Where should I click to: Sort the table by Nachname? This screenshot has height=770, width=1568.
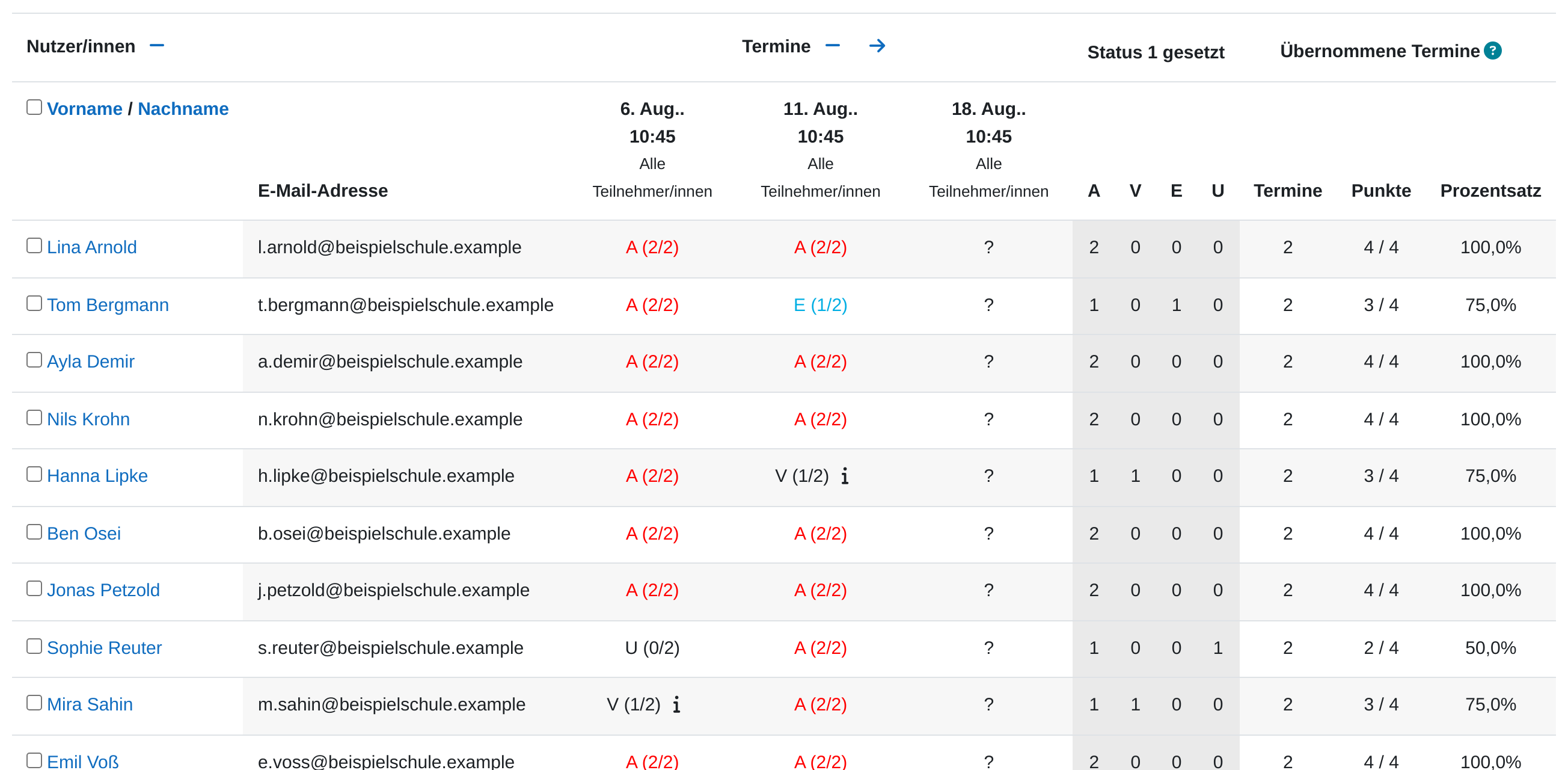pos(183,109)
